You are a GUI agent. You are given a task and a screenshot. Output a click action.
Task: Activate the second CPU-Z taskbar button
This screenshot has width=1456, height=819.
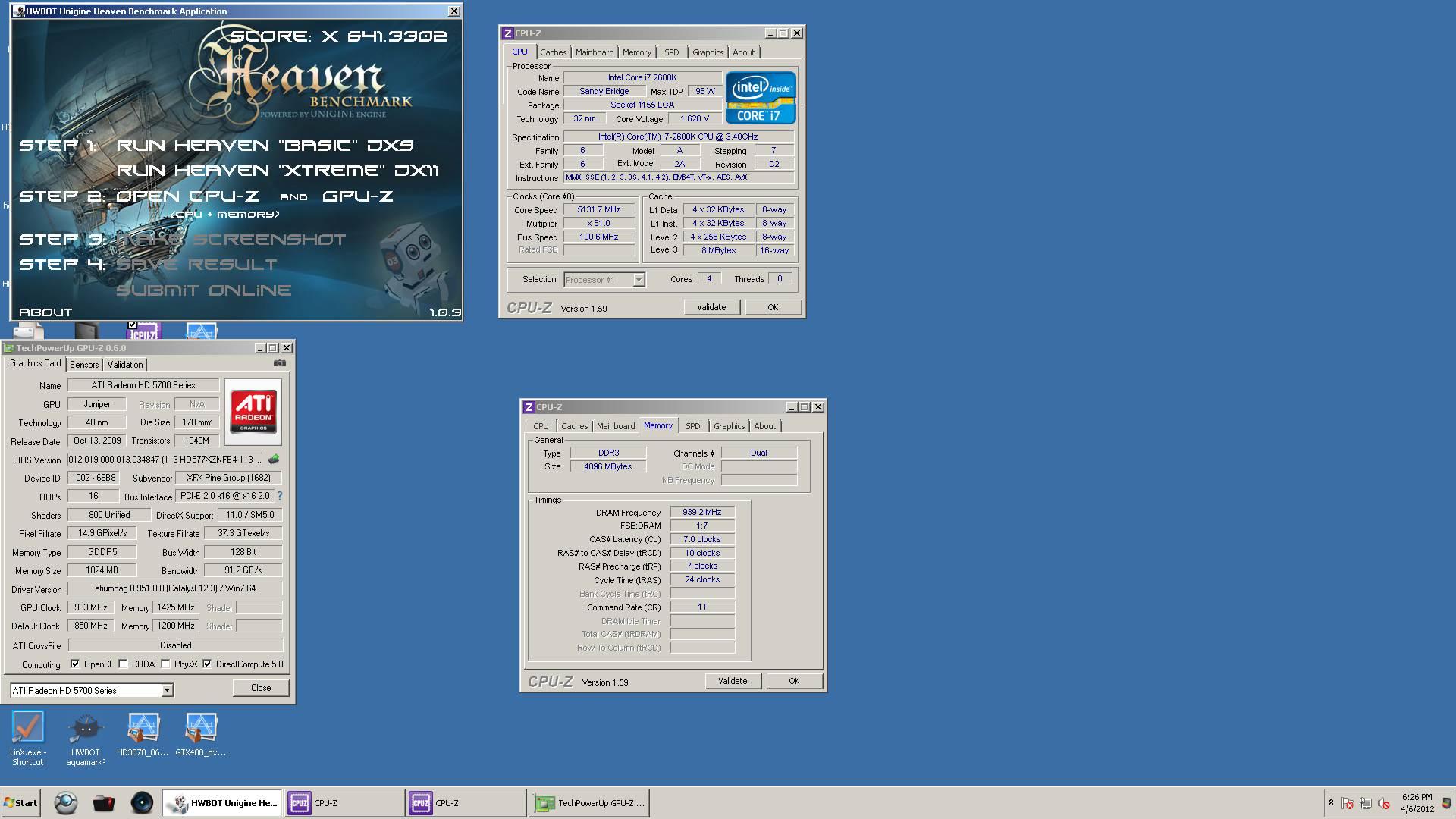tap(466, 803)
